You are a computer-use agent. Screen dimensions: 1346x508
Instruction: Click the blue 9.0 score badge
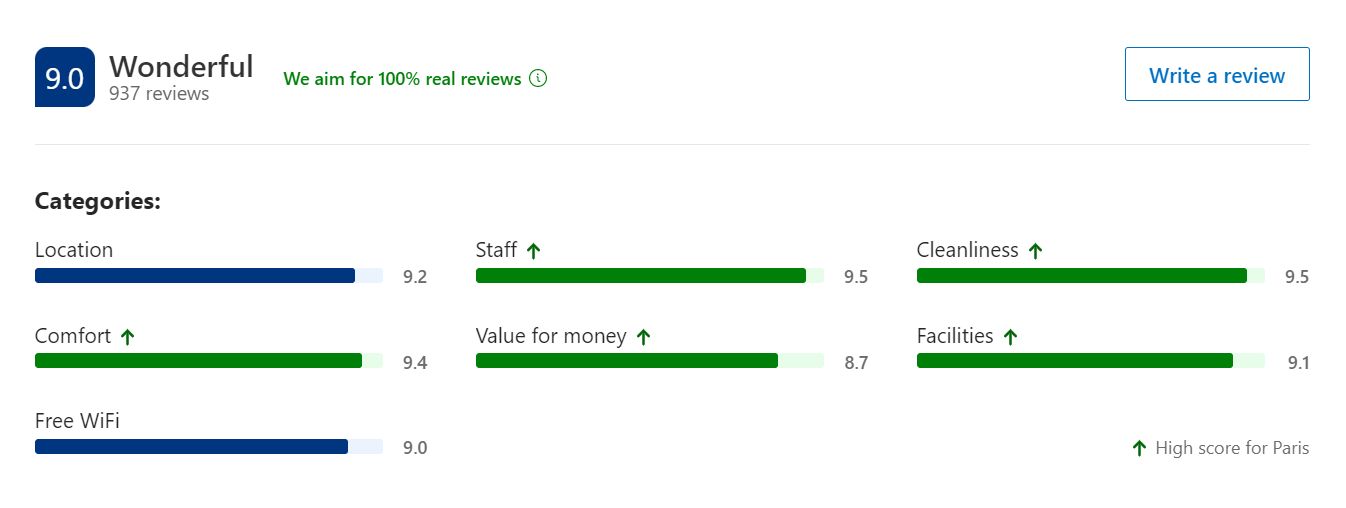65,77
